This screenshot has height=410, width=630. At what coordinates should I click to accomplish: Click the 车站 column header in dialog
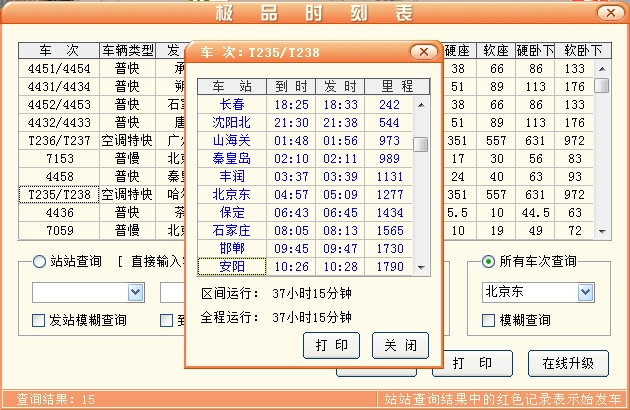[232, 86]
